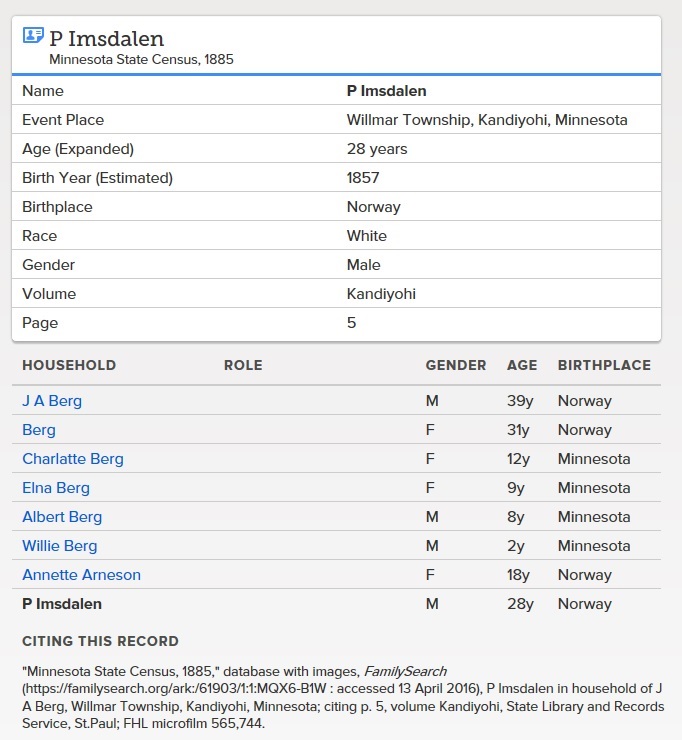Open the Annette Arneson record link
682x740 pixels.
pyautogui.click(x=81, y=575)
